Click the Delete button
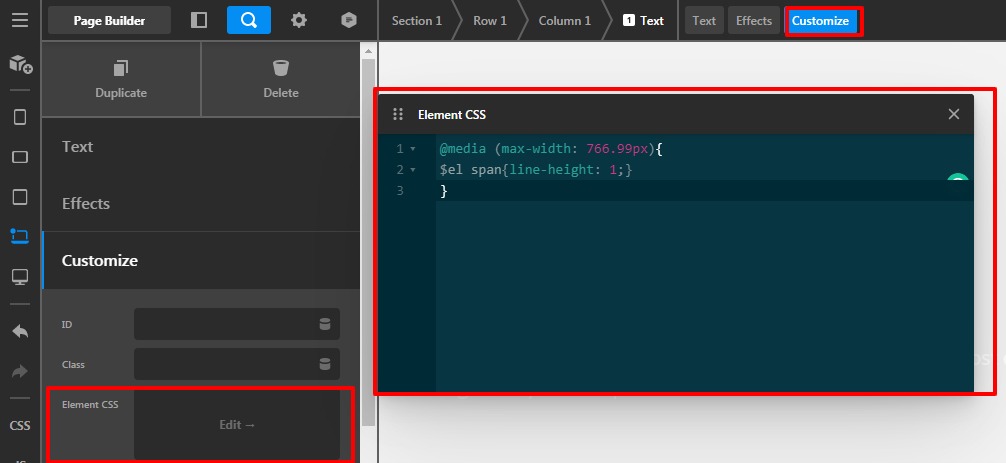Viewport: 1006px width, 463px height. [281, 79]
